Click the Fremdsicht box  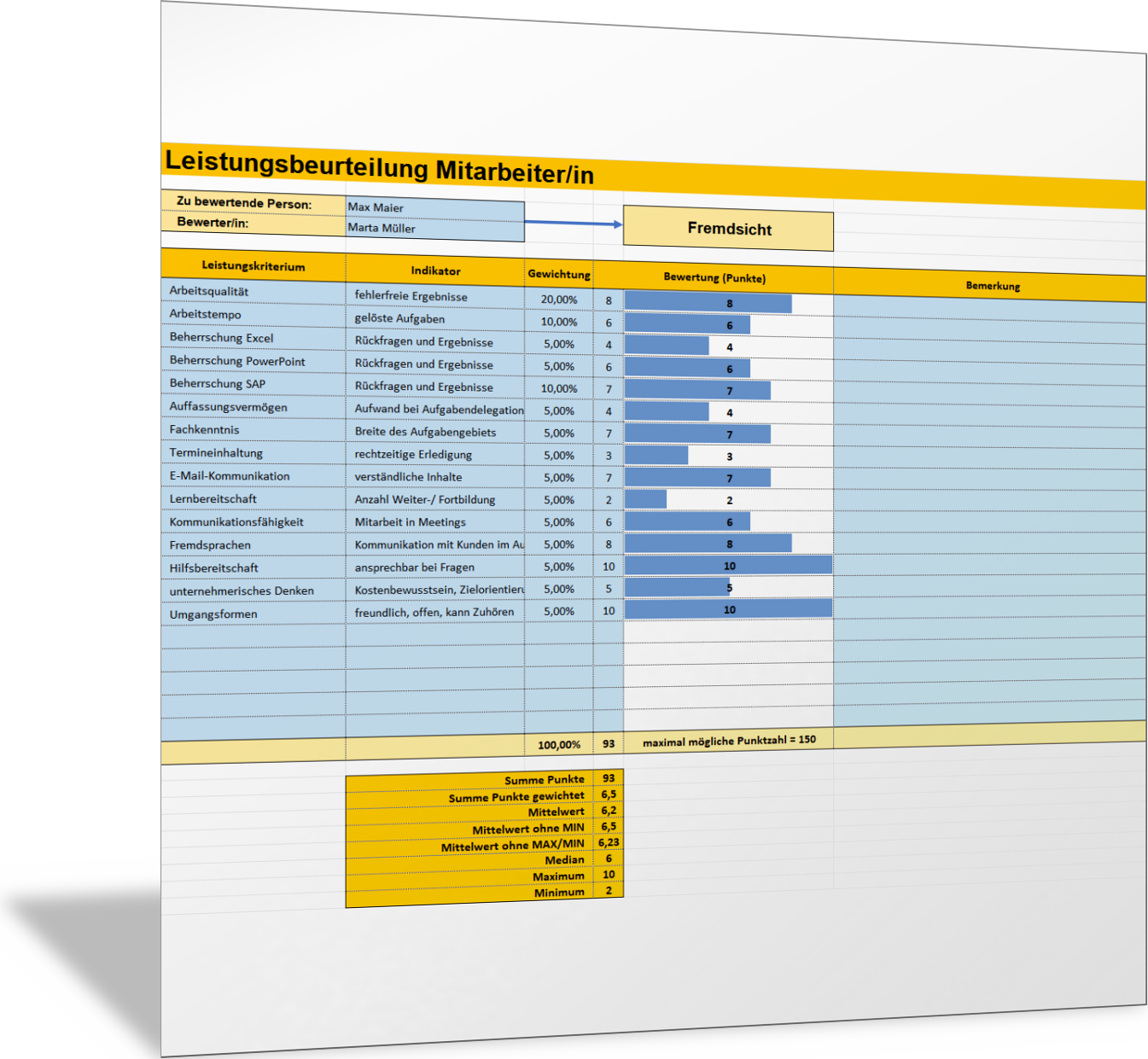tap(728, 229)
